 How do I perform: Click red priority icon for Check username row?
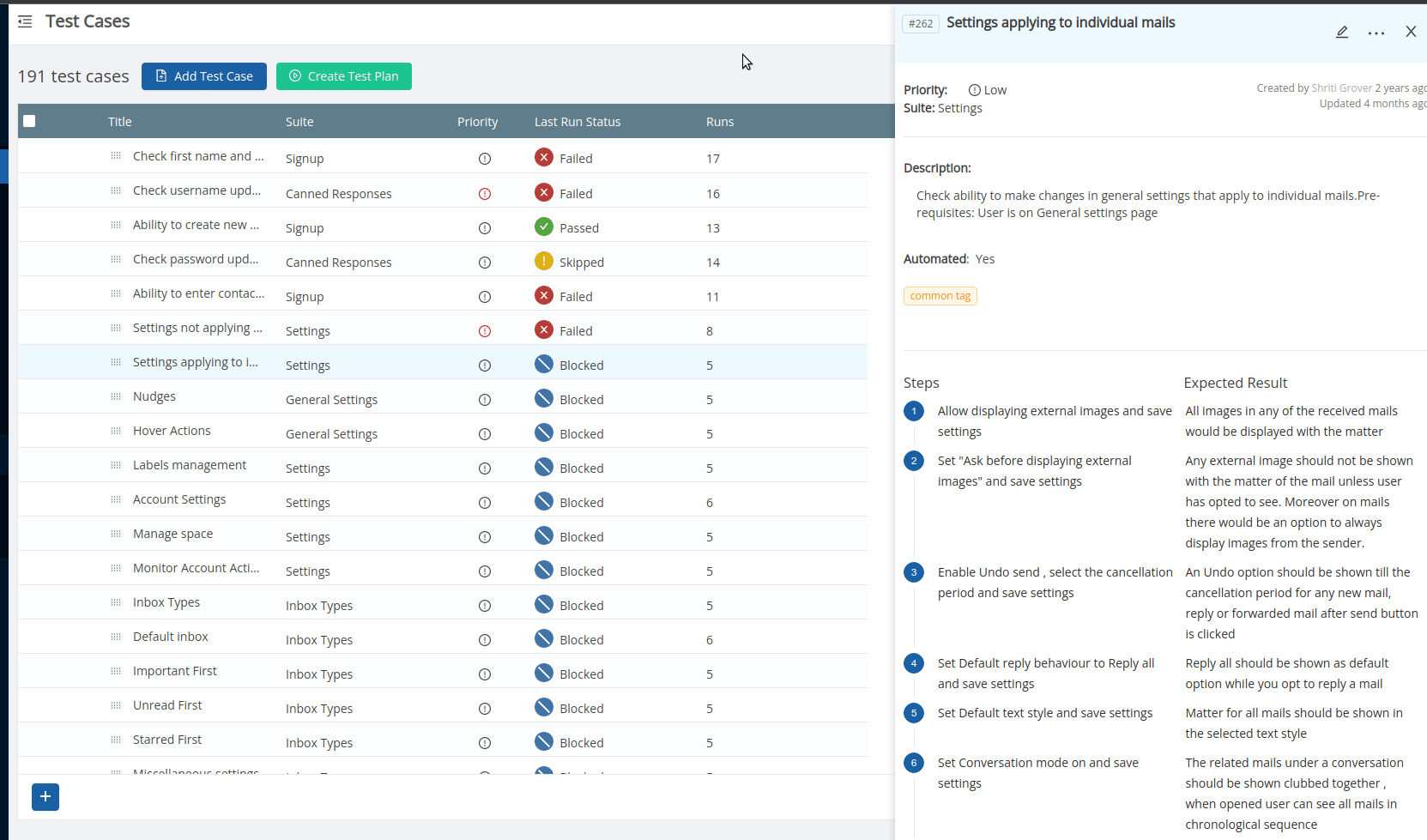pos(485,194)
